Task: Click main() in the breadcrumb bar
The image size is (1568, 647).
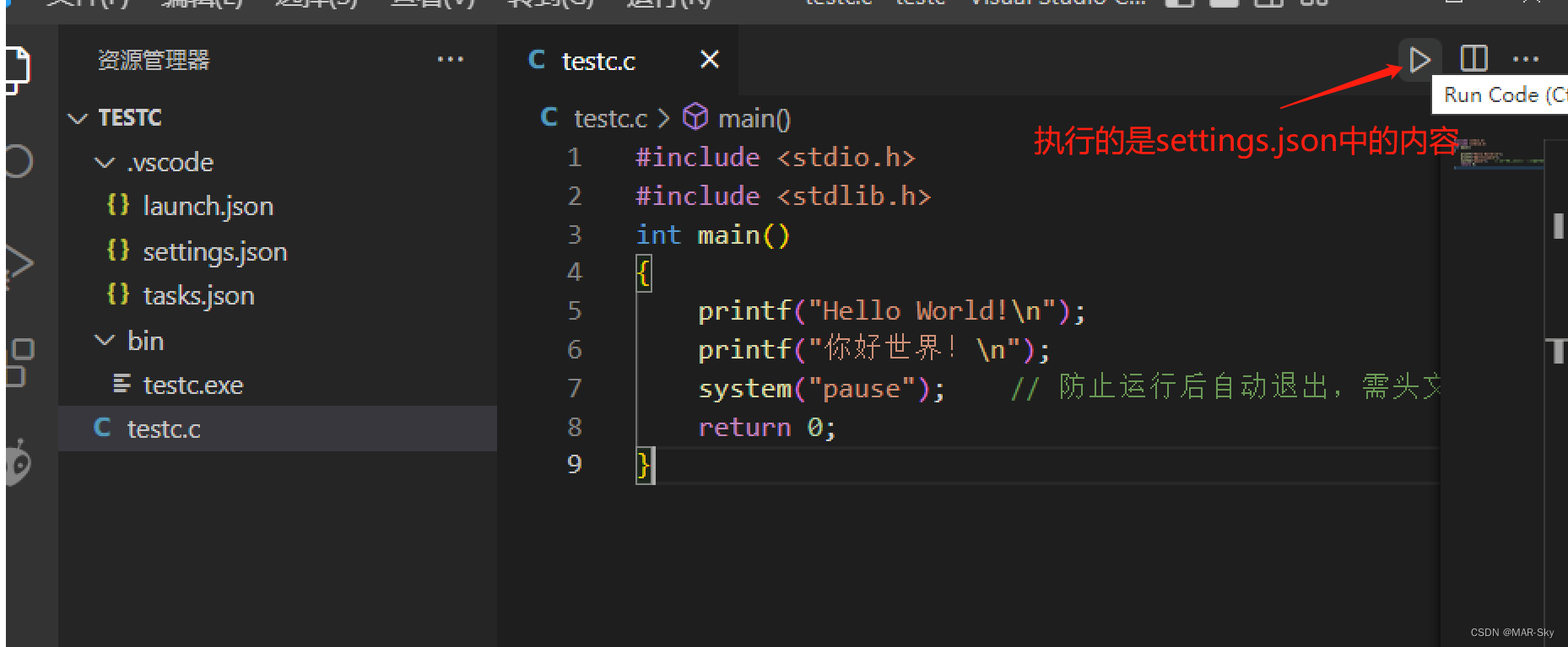Action: [754, 119]
